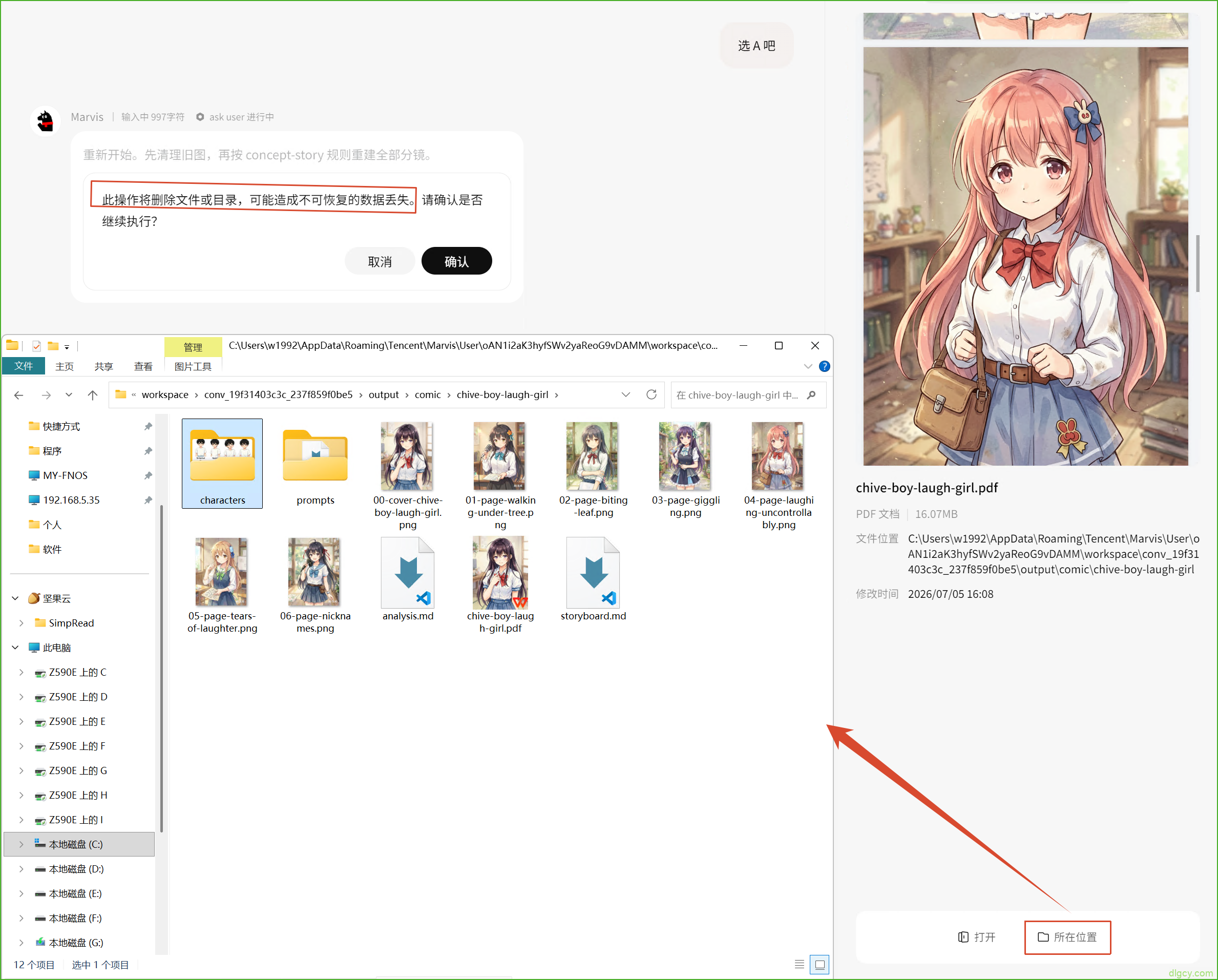Open the 图片工具 ribbon tab
1218x980 pixels.
click(193, 366)
